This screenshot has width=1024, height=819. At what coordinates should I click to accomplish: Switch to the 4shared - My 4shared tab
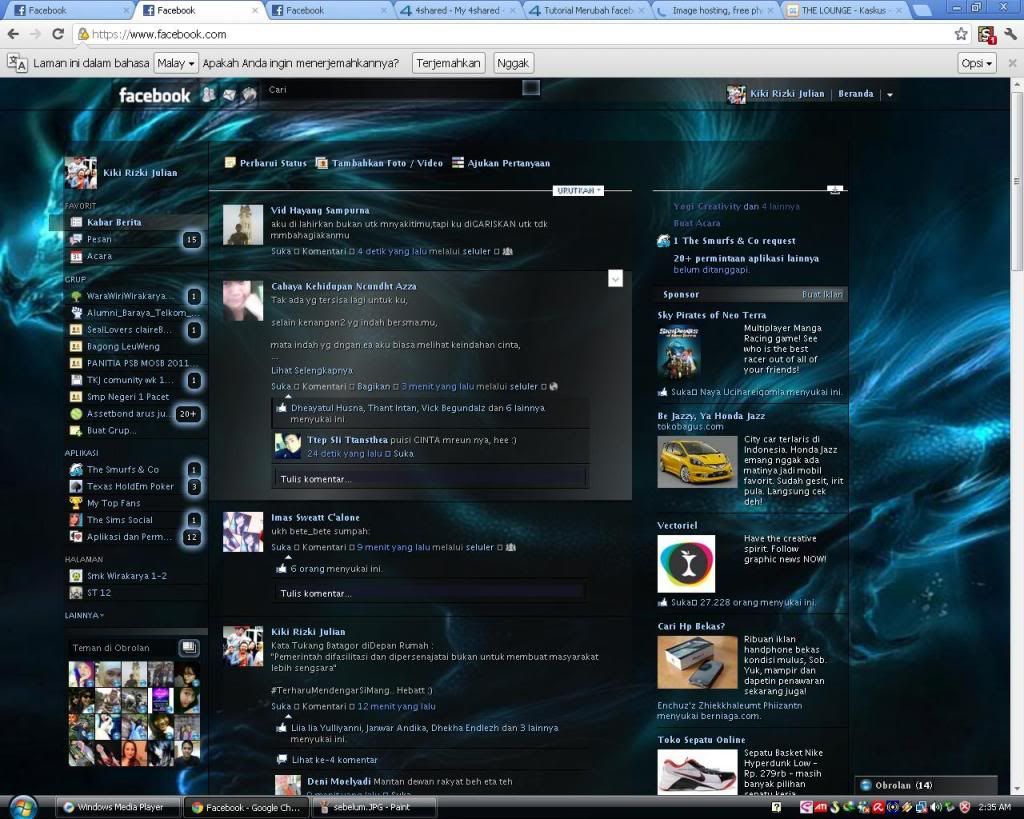(458, 10)
